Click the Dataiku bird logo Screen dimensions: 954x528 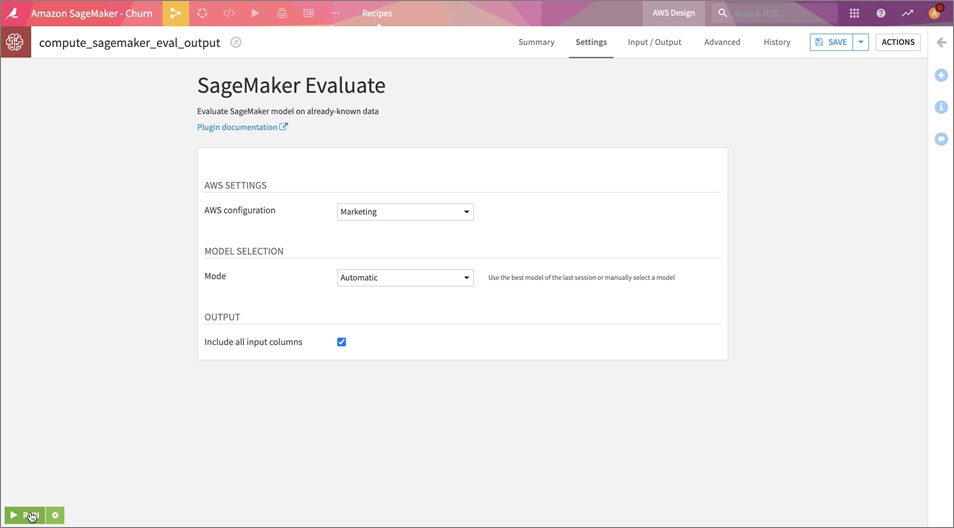[12, 13]
